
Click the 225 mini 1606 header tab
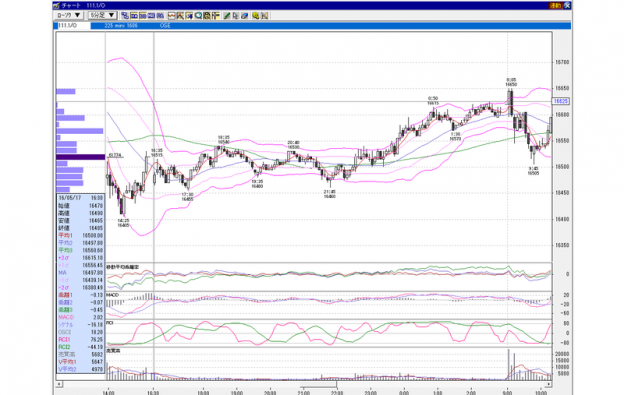pos(121,25)
